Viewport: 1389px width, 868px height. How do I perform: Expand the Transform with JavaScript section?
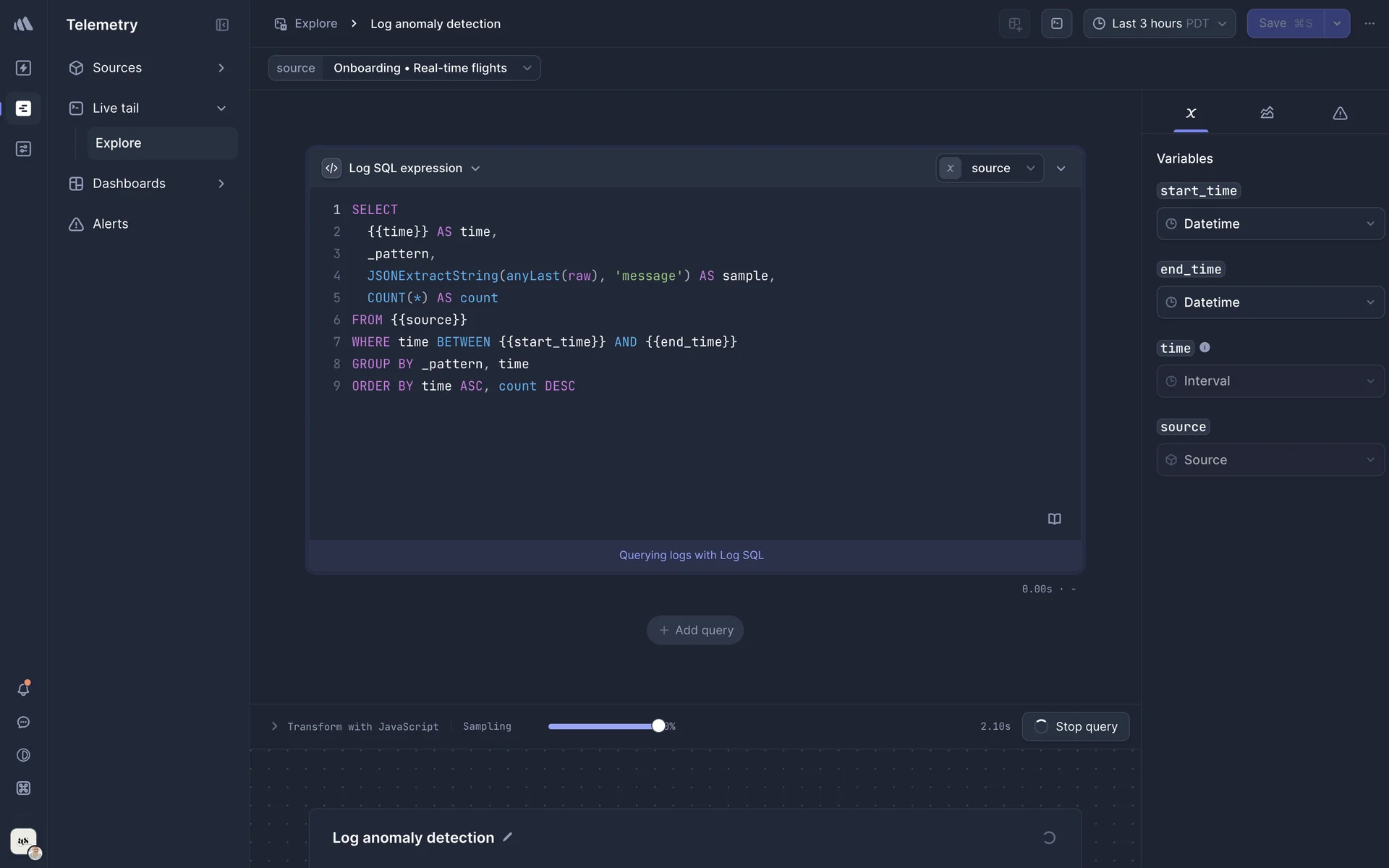tap(274, 726)
